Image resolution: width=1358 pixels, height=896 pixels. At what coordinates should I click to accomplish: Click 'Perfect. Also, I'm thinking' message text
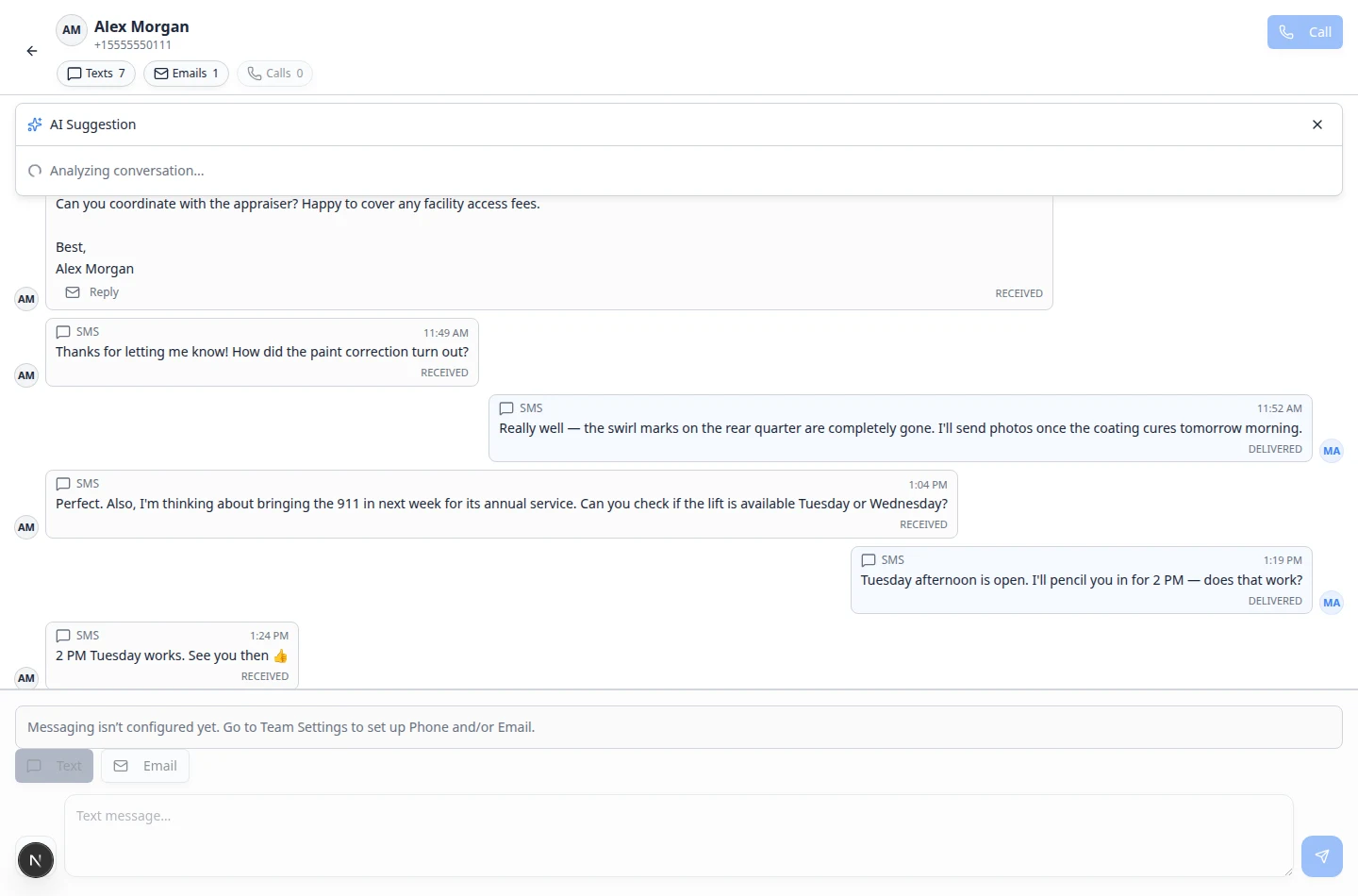[x=502, y=504]
